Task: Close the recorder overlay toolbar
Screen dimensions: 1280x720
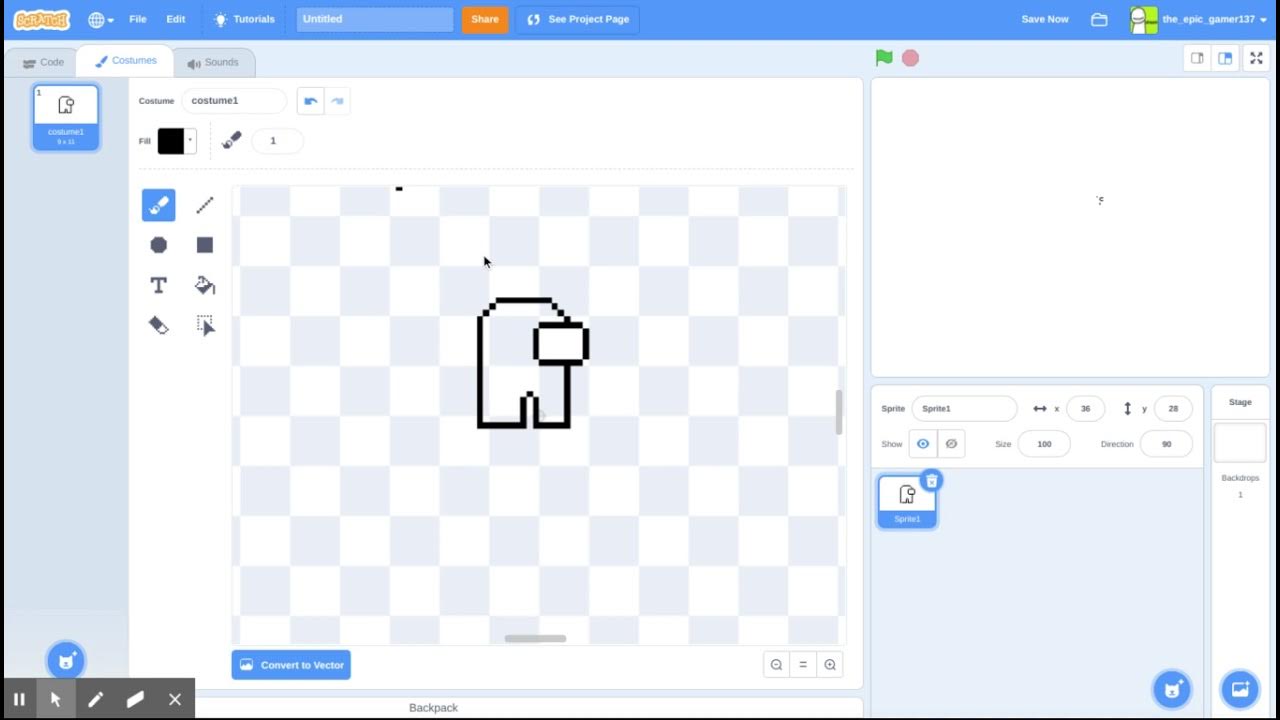Action: coord(175,699)
